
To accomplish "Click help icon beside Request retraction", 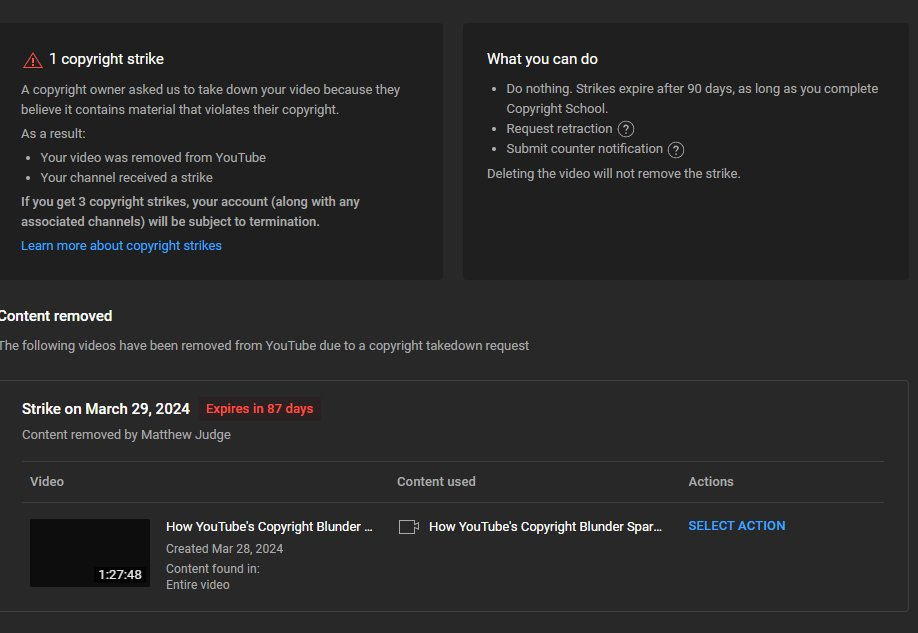I will coord(626,129).
